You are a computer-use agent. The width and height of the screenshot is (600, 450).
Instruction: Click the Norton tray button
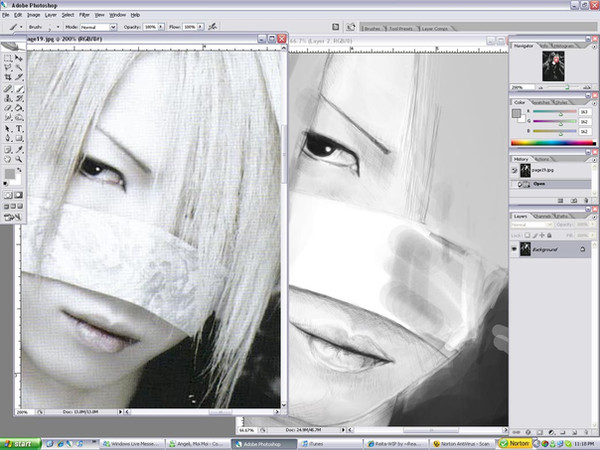[x=515, y=443]
